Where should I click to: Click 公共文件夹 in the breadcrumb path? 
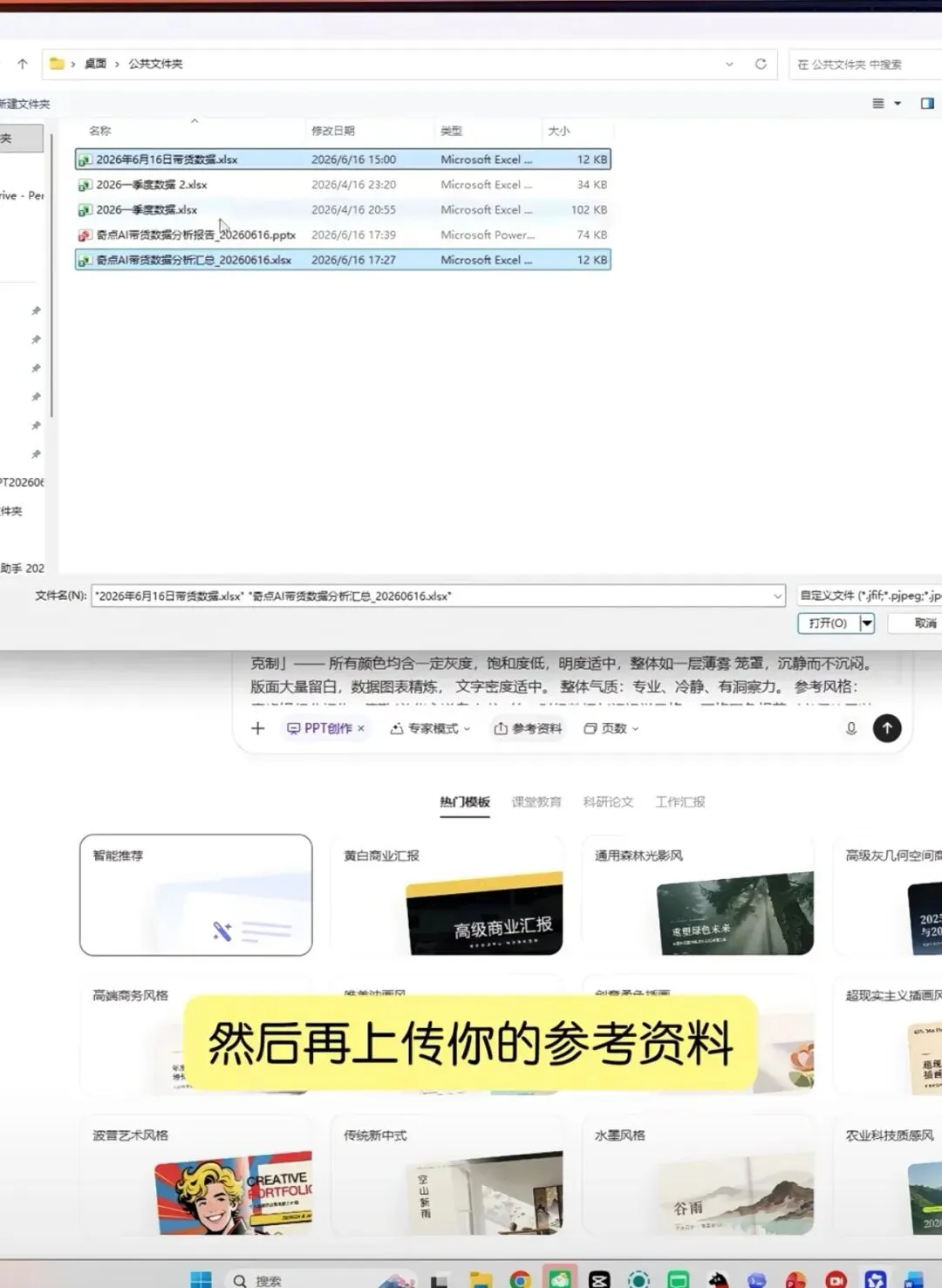pos(155,64)
